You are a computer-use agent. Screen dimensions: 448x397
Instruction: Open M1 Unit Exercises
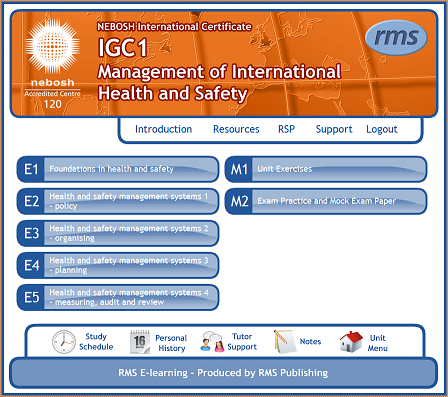326,169
